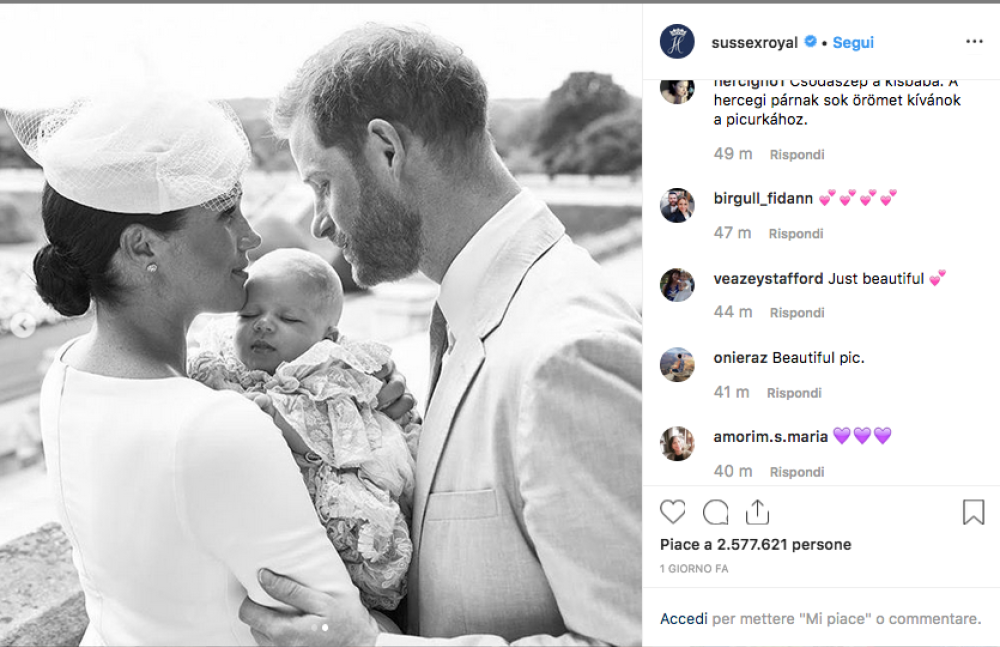Reply to veazeystafford's comment via Rispondi
The width and height of the screenshot is (1000, 647).
(797, 313)
